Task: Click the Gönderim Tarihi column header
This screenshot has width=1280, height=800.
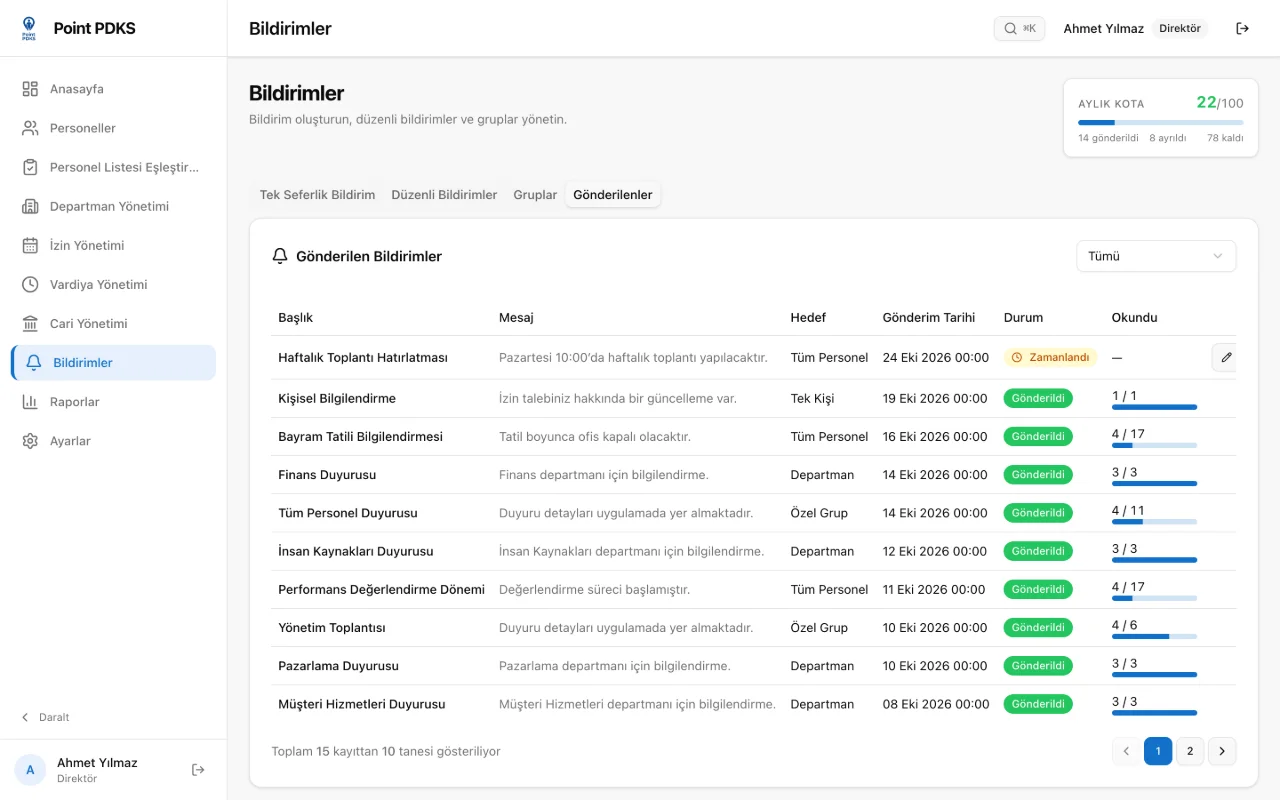Action: pyautogui.click(x=928, y=317)
